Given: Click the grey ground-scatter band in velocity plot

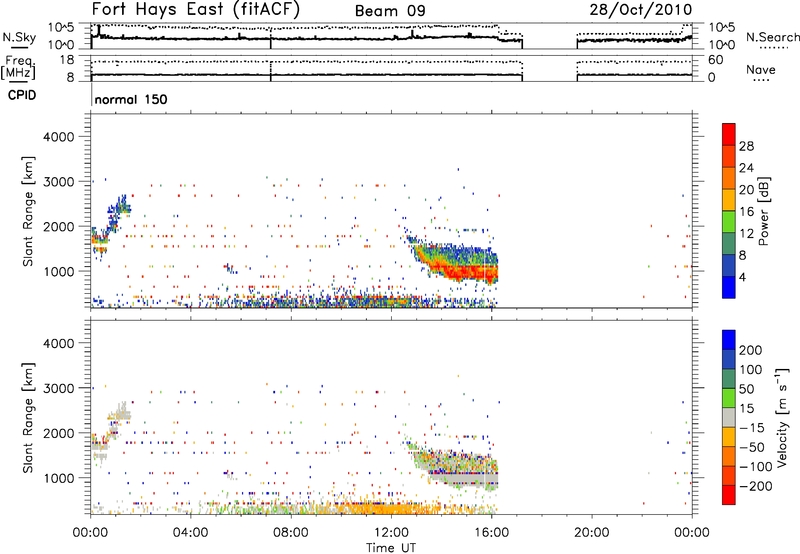Looking at the screenshot, I should [465, 479].
